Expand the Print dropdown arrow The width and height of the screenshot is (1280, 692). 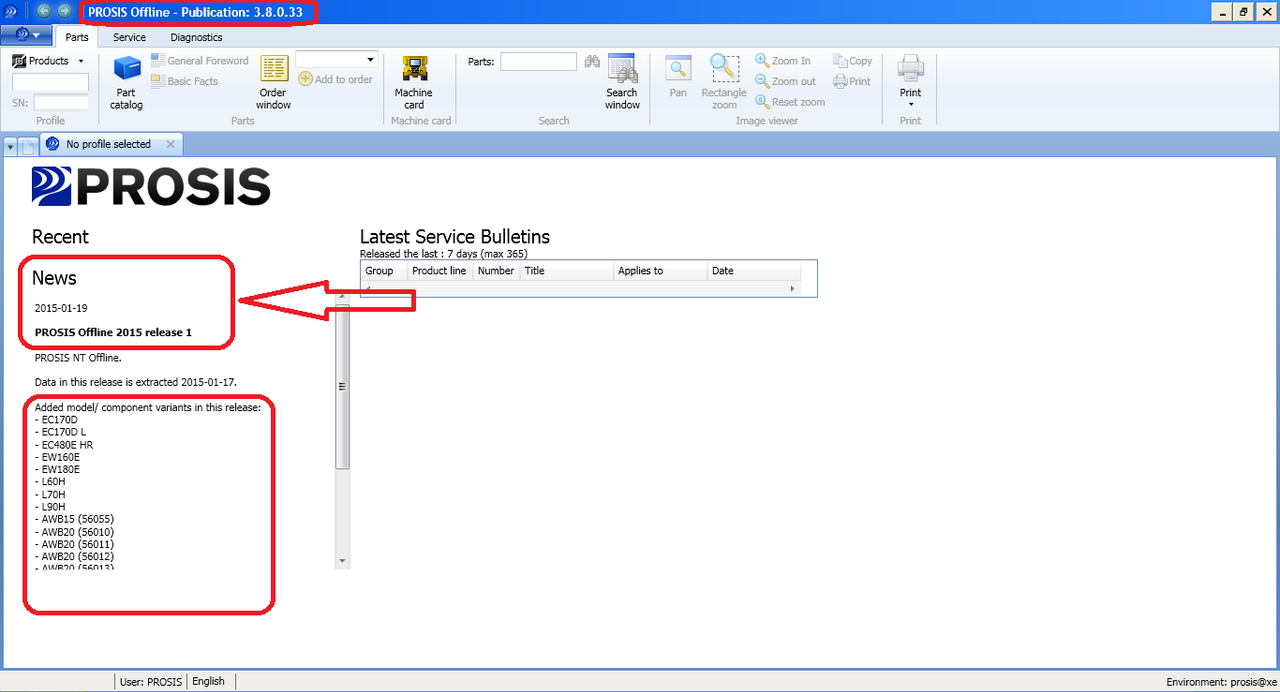[x=910, y=104]
